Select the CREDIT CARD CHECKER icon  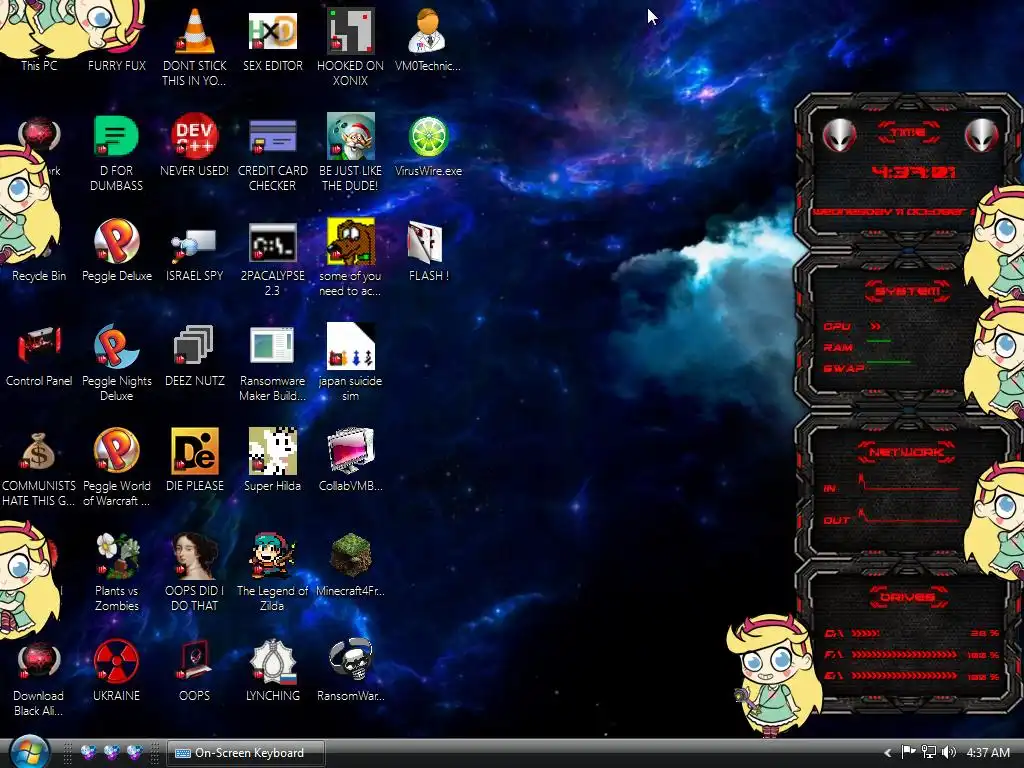point(272,152)
